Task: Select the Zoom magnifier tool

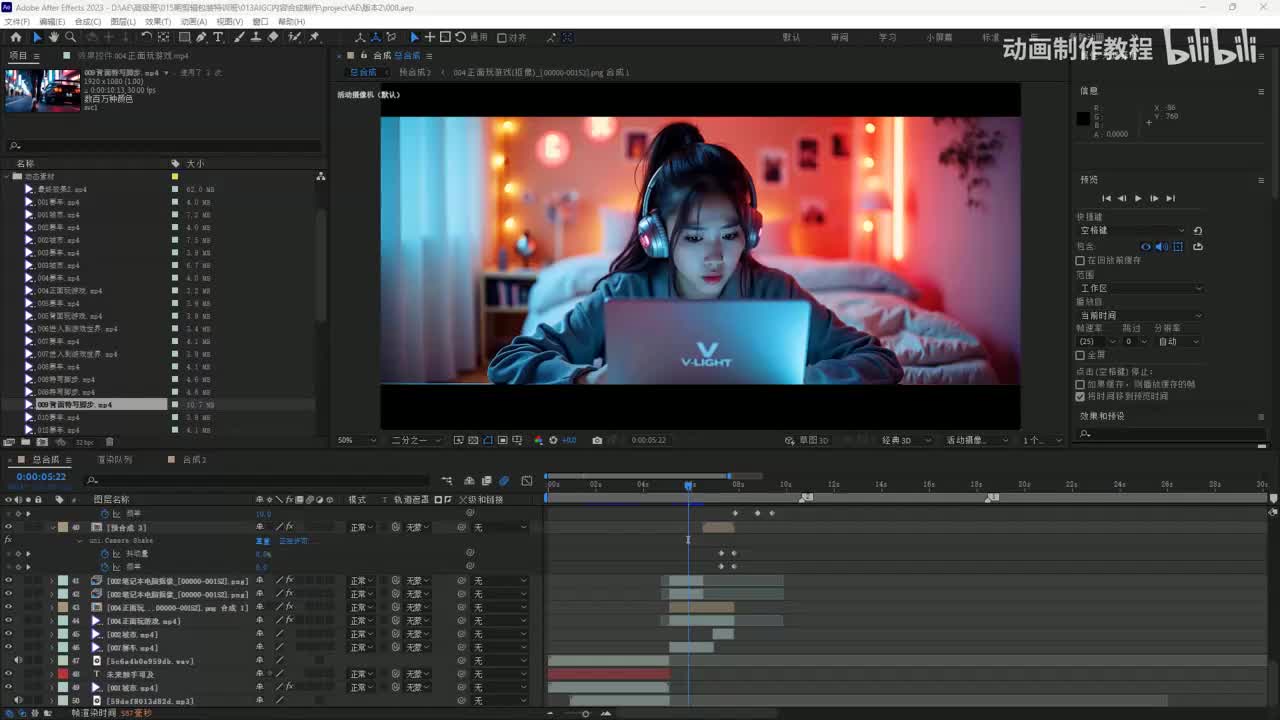Action: [71, 37]
